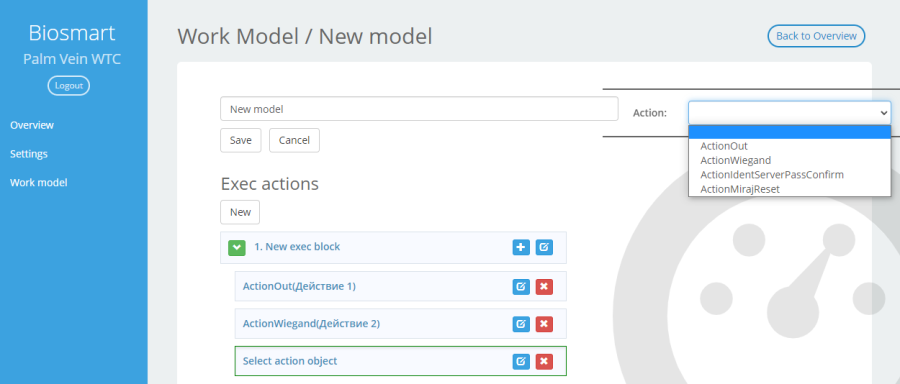Click the Save button
Screen dimensions: 900x384
tap(240, 140)
